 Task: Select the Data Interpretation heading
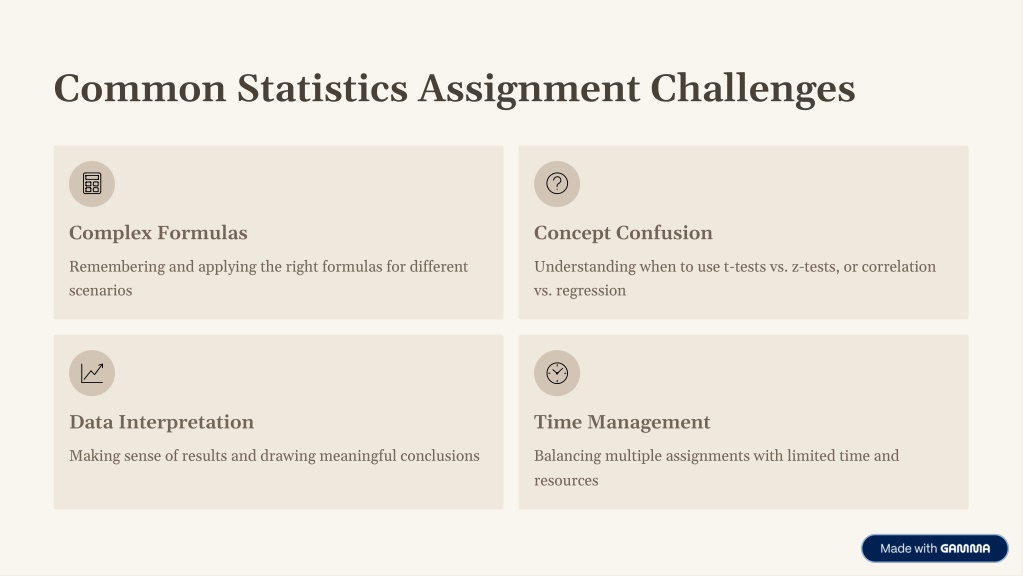pyautogui.click(x=161, y=422)
